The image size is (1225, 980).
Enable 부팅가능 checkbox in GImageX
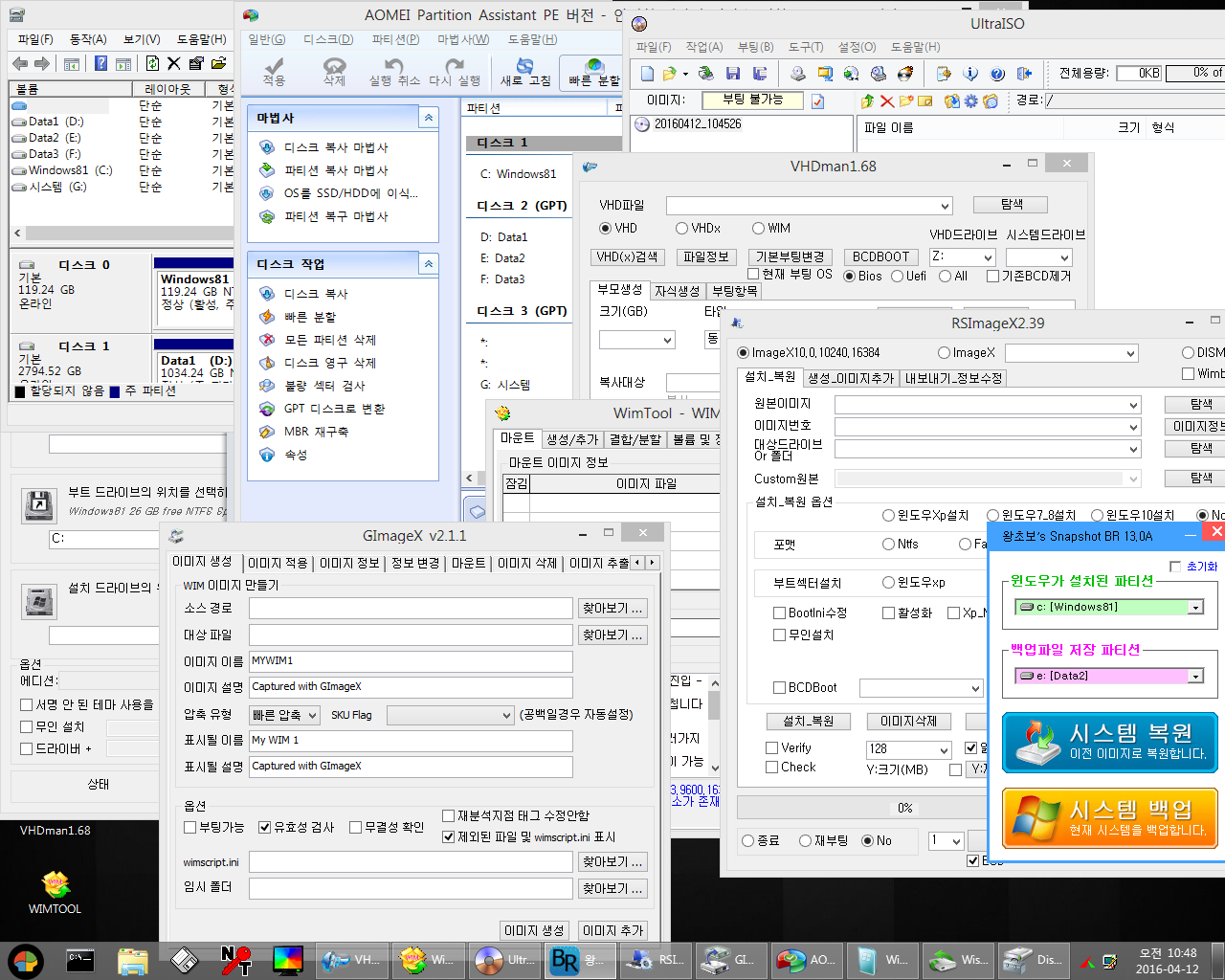pos(189,828)
